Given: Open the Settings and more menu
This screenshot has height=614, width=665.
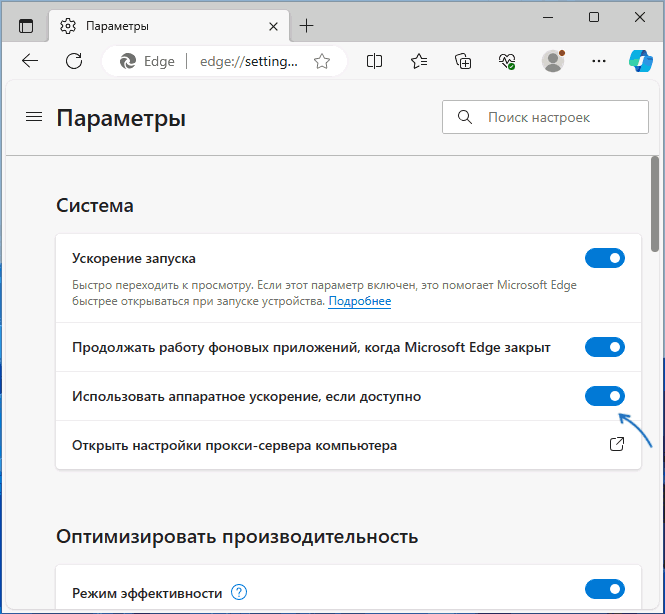Looking at the screenshot, I should pyautogui.click(x=598, y=61).
